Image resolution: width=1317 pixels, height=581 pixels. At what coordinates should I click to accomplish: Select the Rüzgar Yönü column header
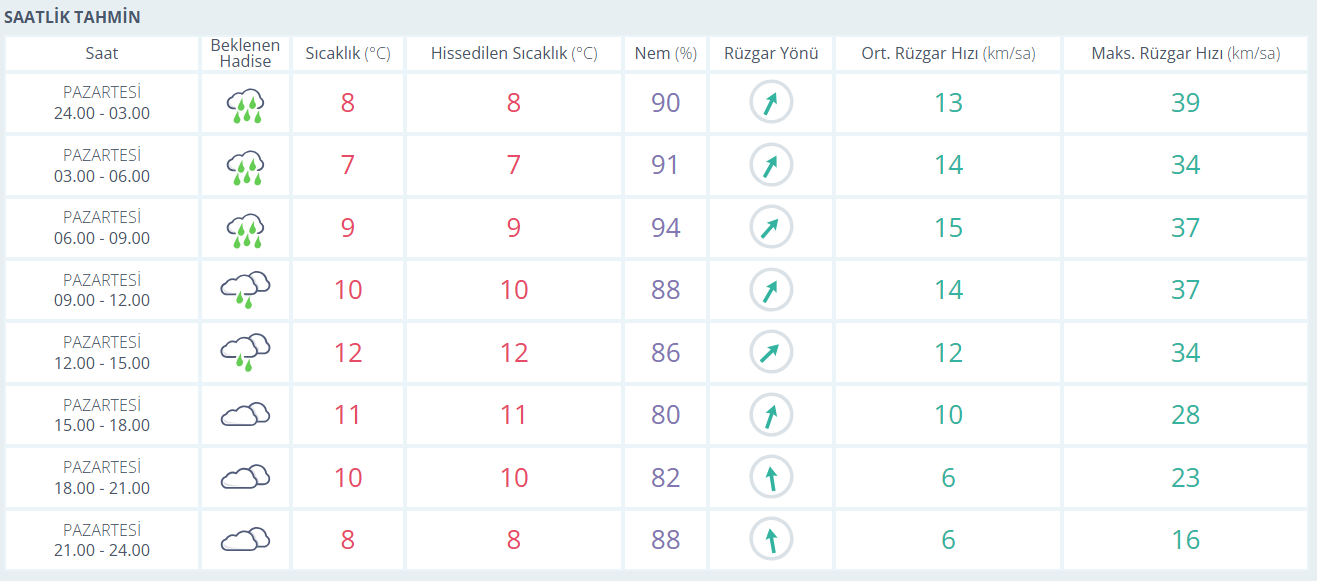click(771, 54)
